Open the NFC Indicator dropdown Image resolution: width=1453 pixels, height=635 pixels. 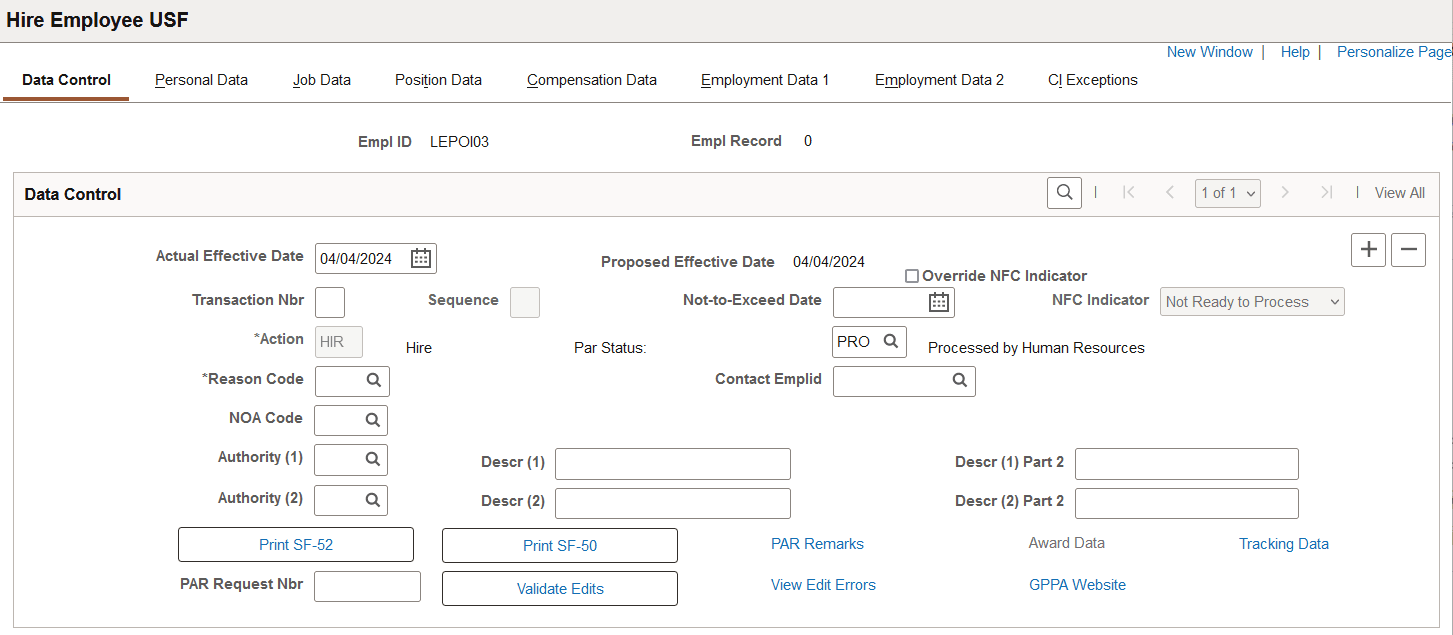[x=1251, y=301]
